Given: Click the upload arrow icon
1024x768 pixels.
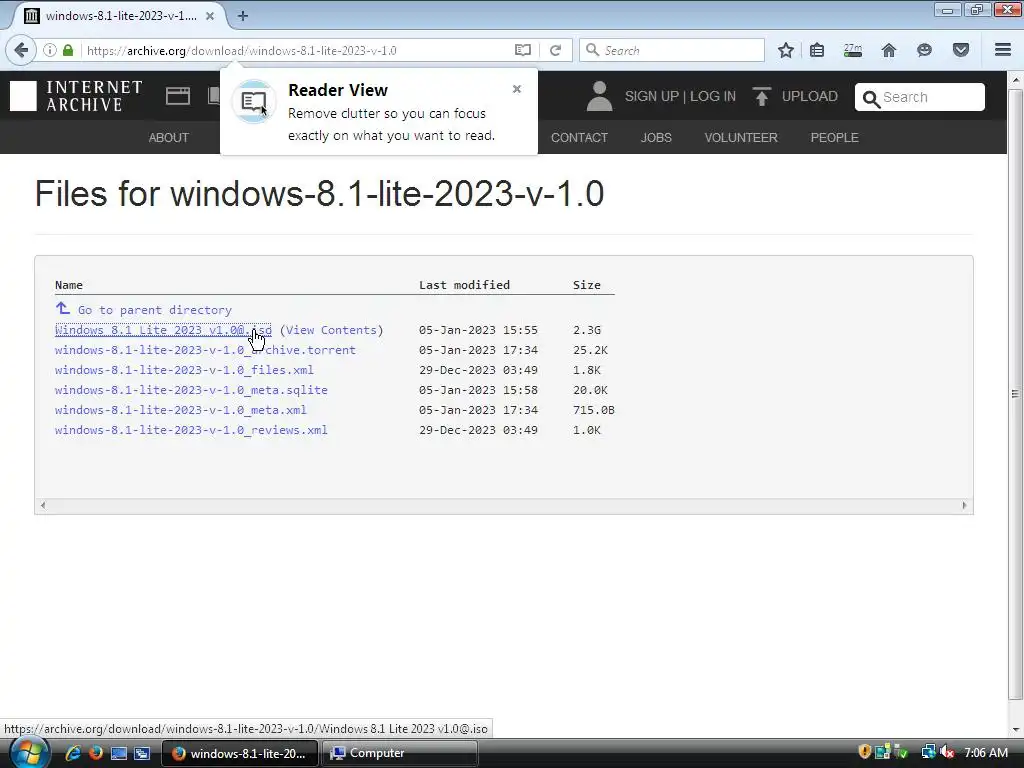Looking at the screenshot, I should click(x=761, y=96).
